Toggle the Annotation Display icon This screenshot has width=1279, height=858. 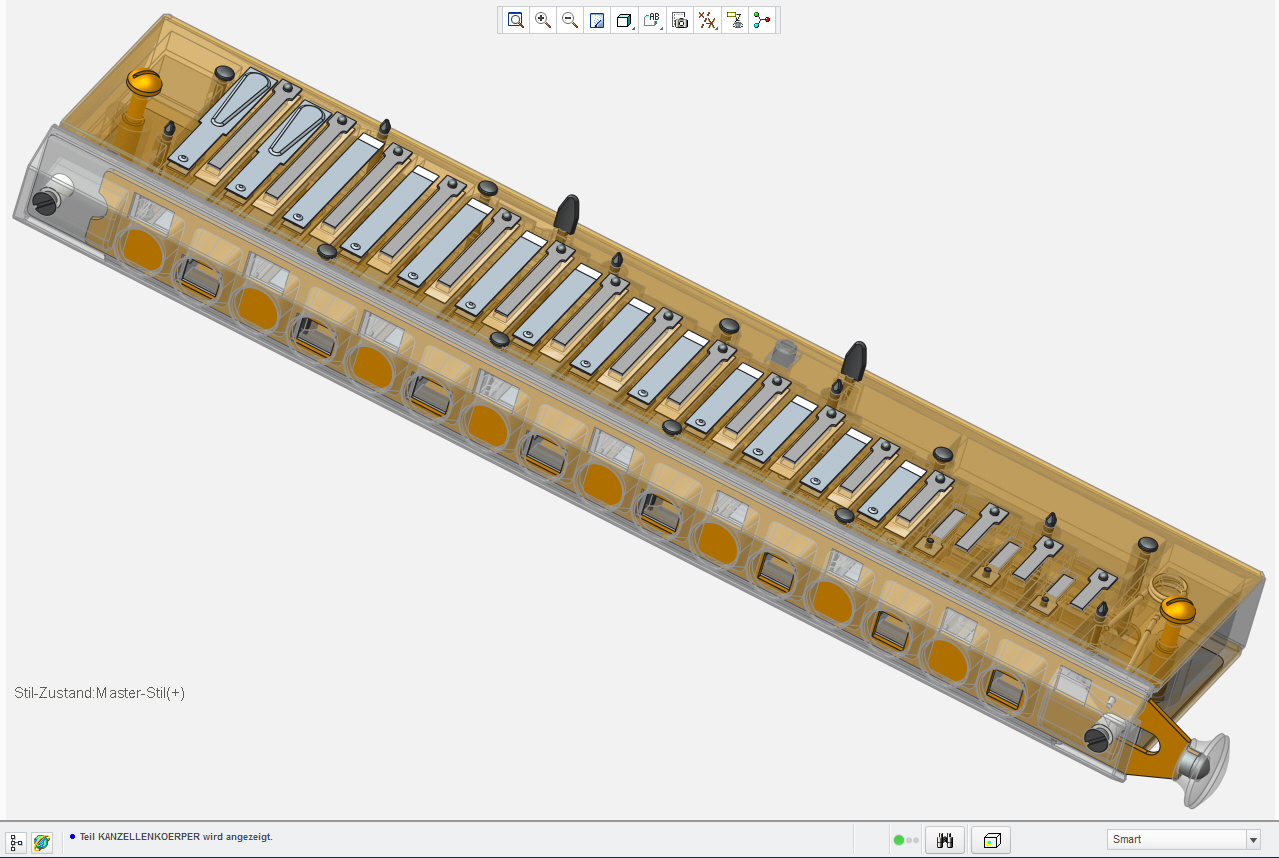tap(736, 20)
